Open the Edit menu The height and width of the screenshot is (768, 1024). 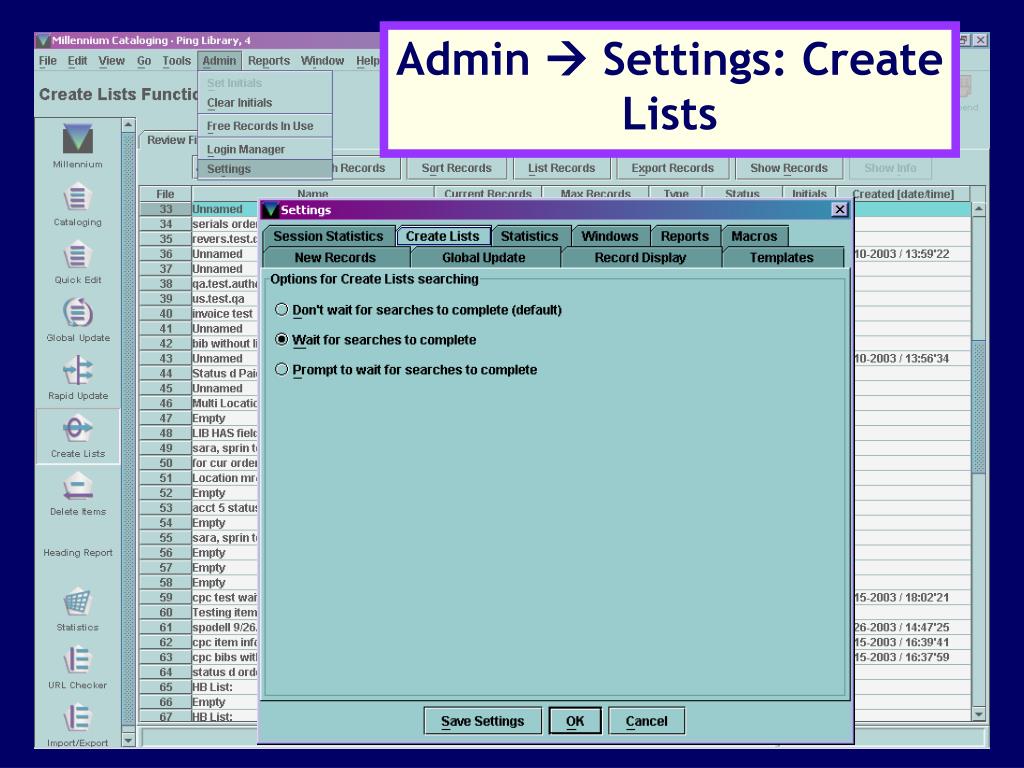pos(77,61)
